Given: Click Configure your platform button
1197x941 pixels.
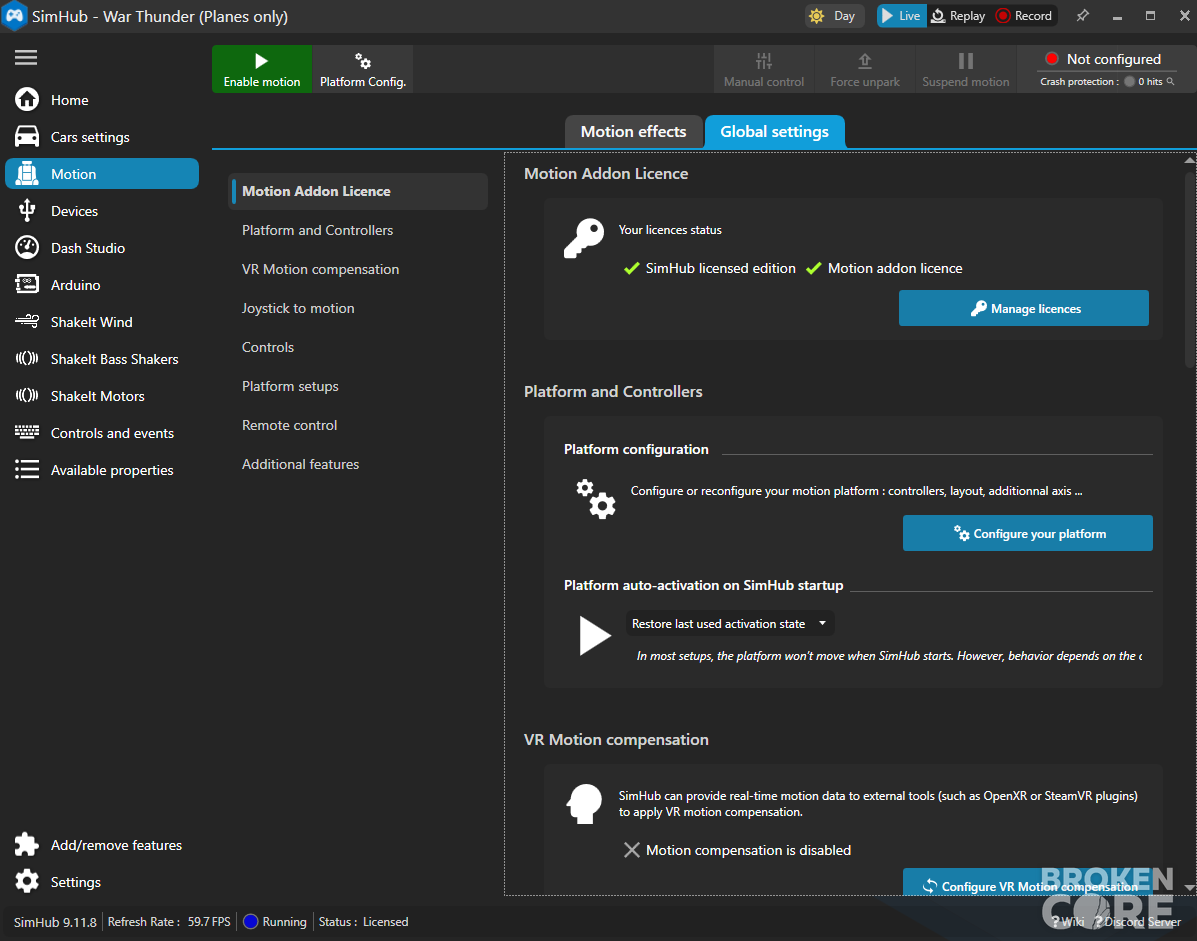Looking at the screenshot, I should (1028, 533).
